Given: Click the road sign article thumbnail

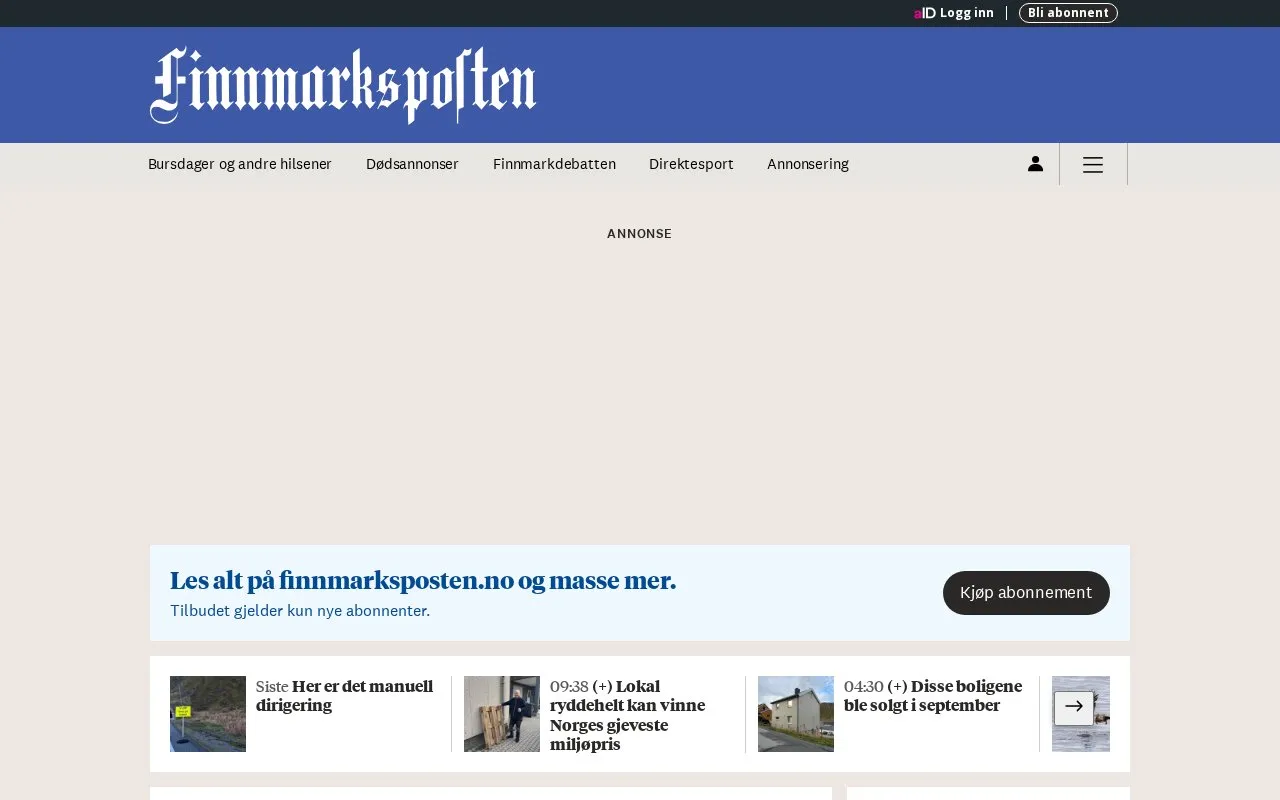Looking at the screenshot, I should coord(208,714).
